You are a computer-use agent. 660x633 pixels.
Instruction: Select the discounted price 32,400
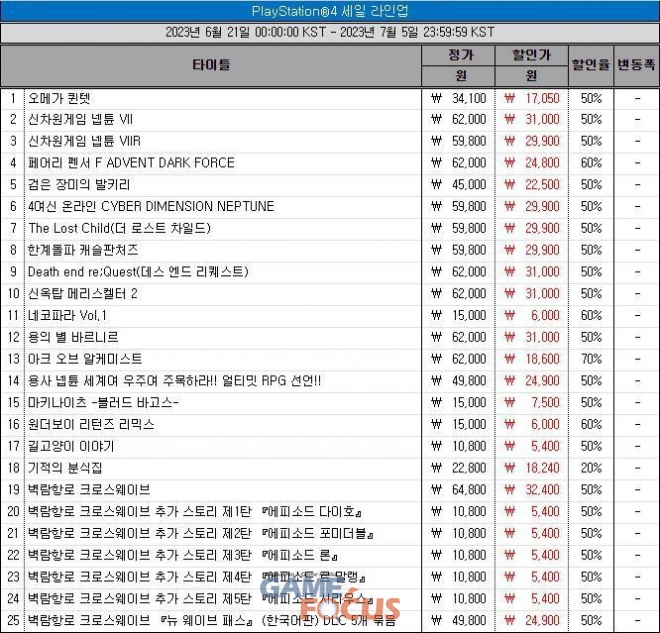click(x=542, y=490)
